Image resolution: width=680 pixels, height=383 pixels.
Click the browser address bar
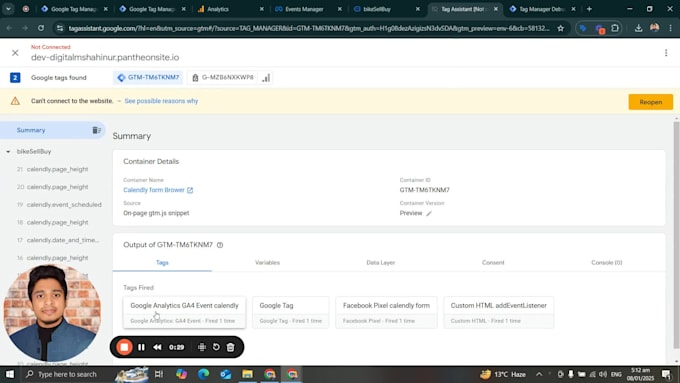(309, 28)
